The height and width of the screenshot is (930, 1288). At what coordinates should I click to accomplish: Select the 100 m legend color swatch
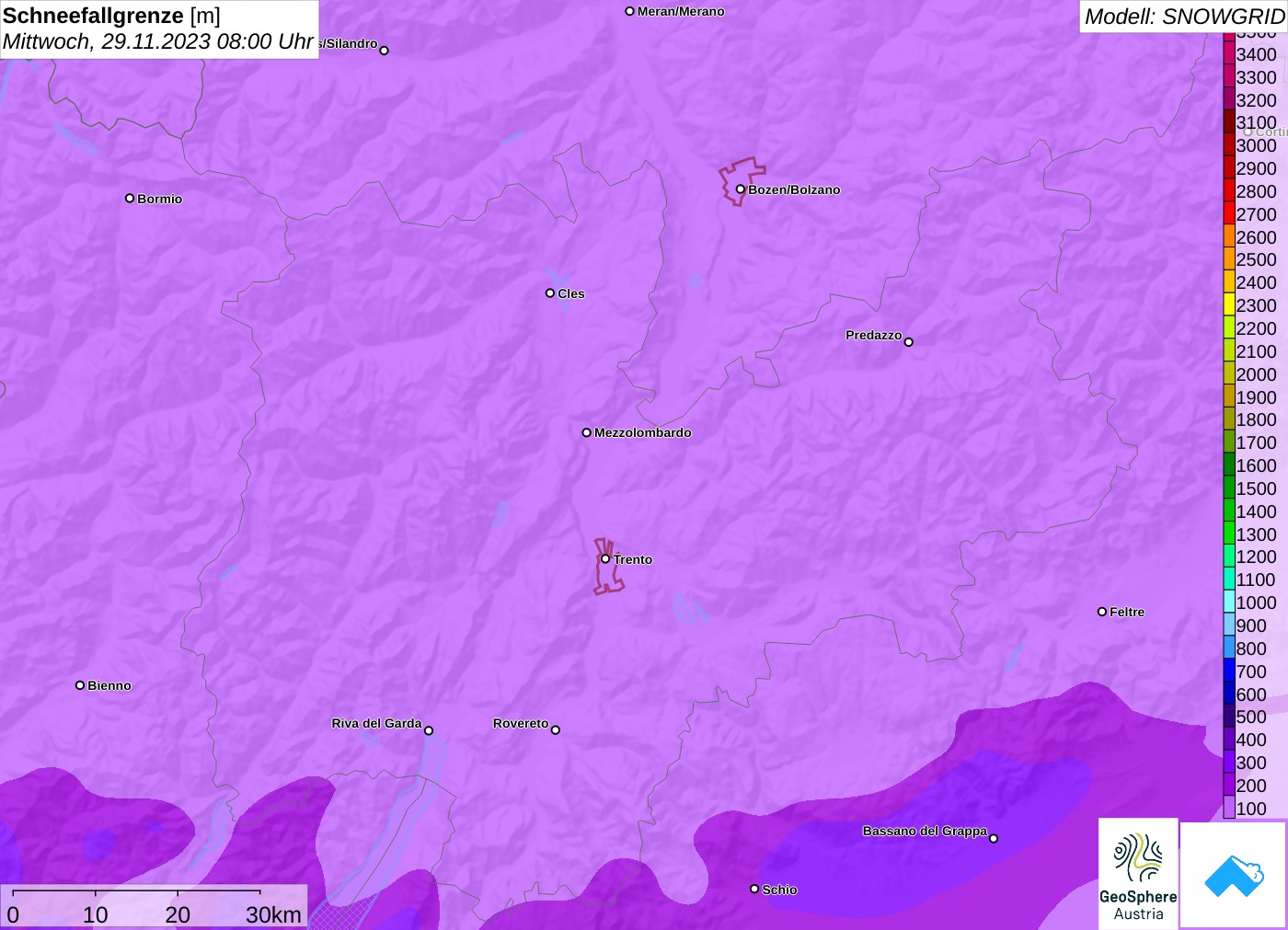pyautogui.click(x=1229, y=808)
